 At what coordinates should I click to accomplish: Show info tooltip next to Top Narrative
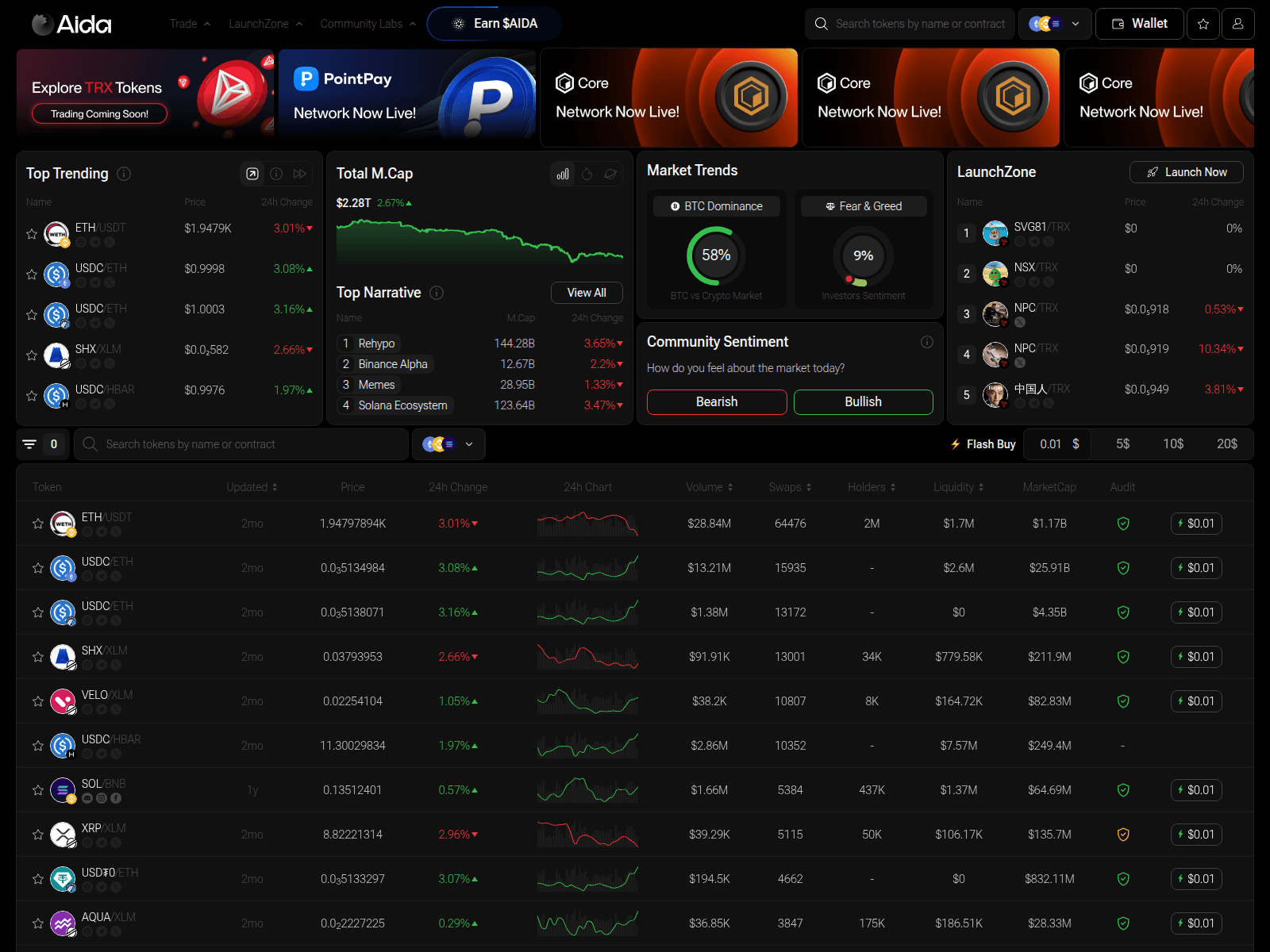[437, 293]
